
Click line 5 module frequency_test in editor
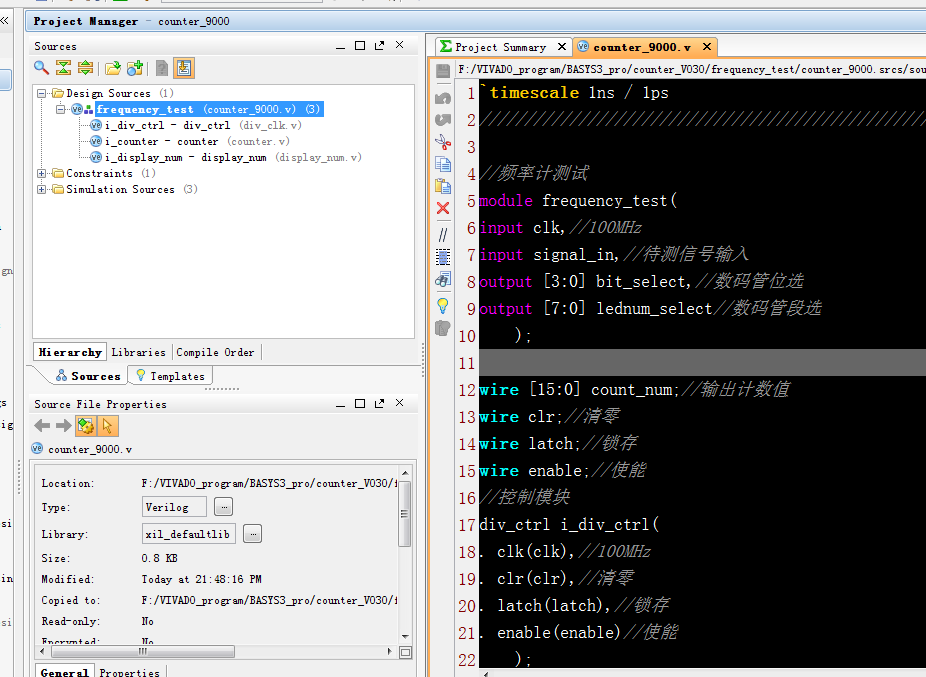[578, 201]
